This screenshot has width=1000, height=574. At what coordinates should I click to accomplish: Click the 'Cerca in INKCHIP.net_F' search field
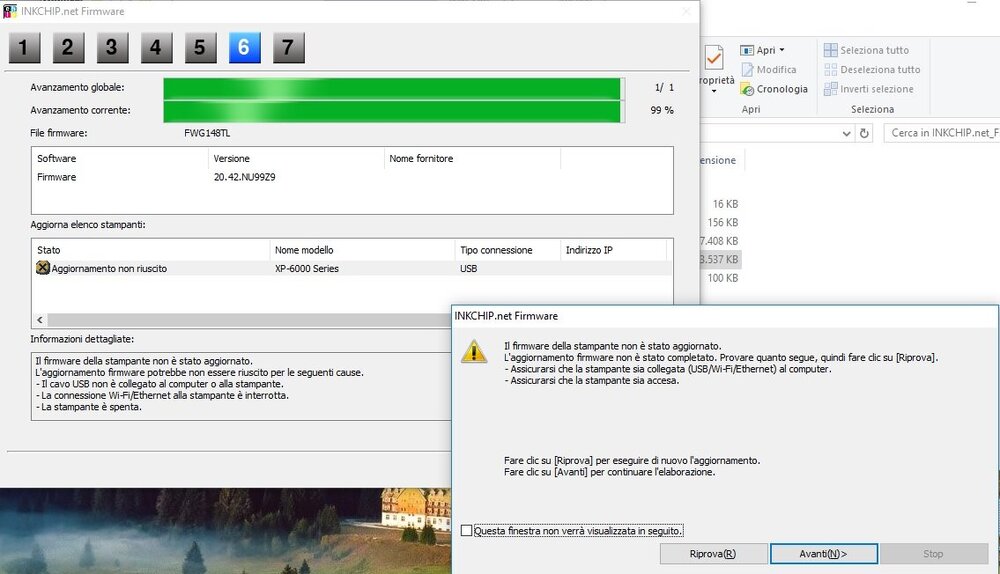pyautogui.click(x=941, y=133)
